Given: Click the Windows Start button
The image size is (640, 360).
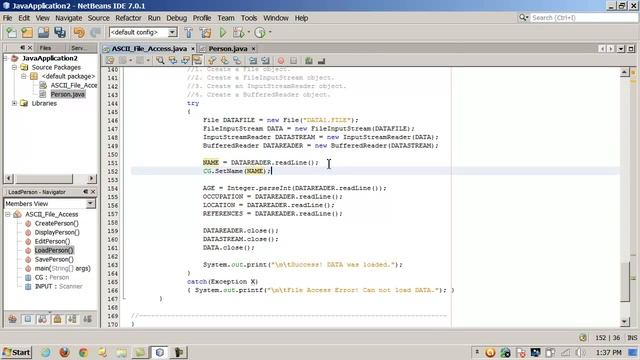Looking at the screenshot, I should (16, 352).
